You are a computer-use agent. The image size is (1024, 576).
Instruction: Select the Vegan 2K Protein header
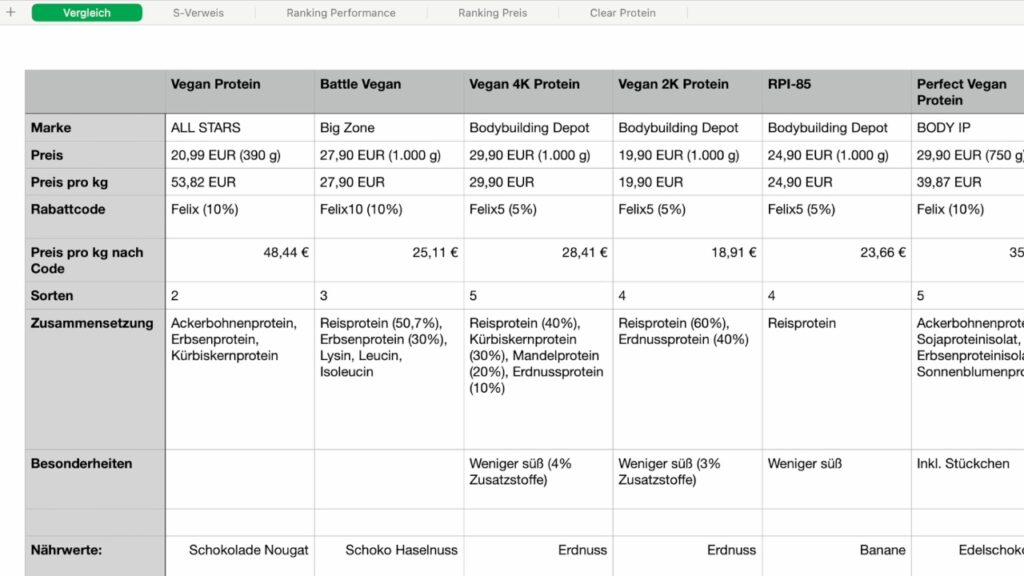688,92
